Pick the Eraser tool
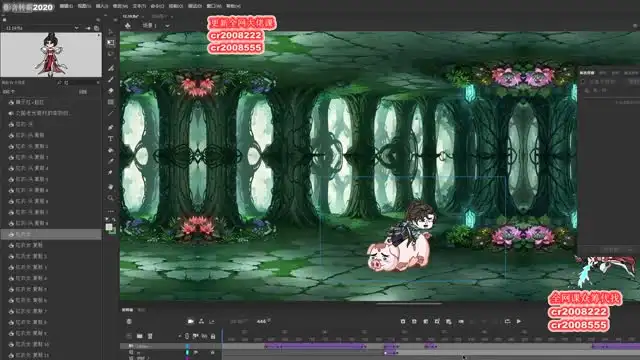 (111, 91)
